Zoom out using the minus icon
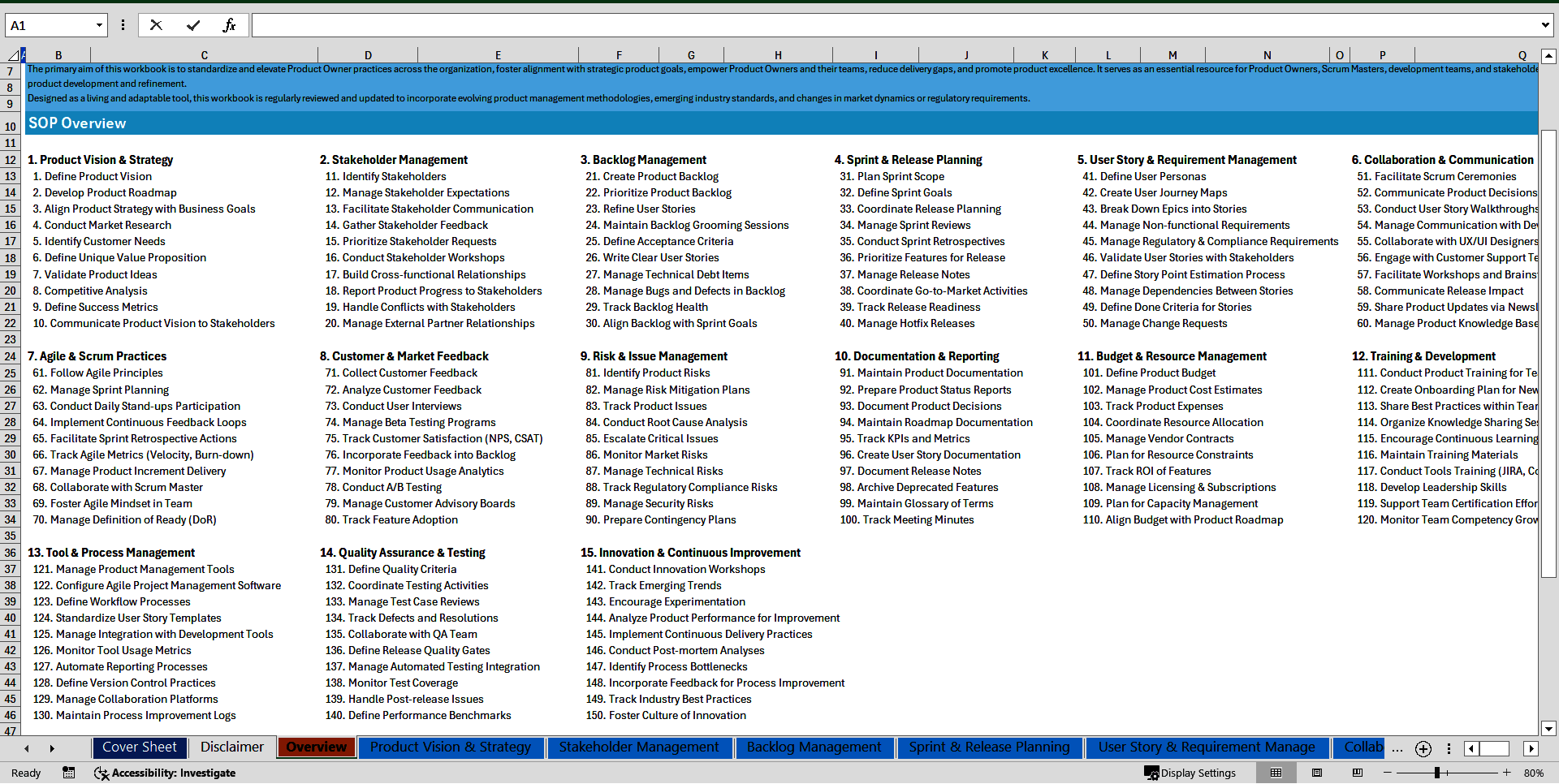The width and height of the screenshot is (1559, 784). (1388, 773)
